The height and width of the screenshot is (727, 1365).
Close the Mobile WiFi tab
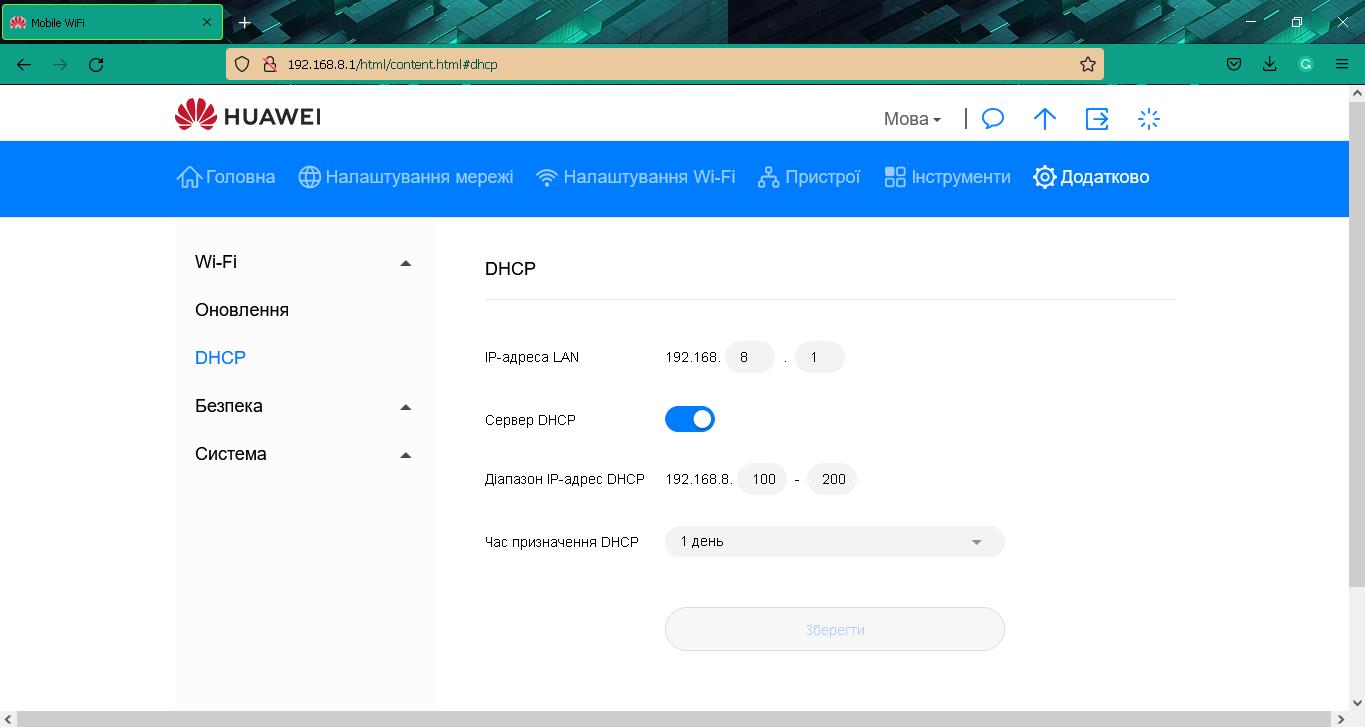(x=207, y=22)
